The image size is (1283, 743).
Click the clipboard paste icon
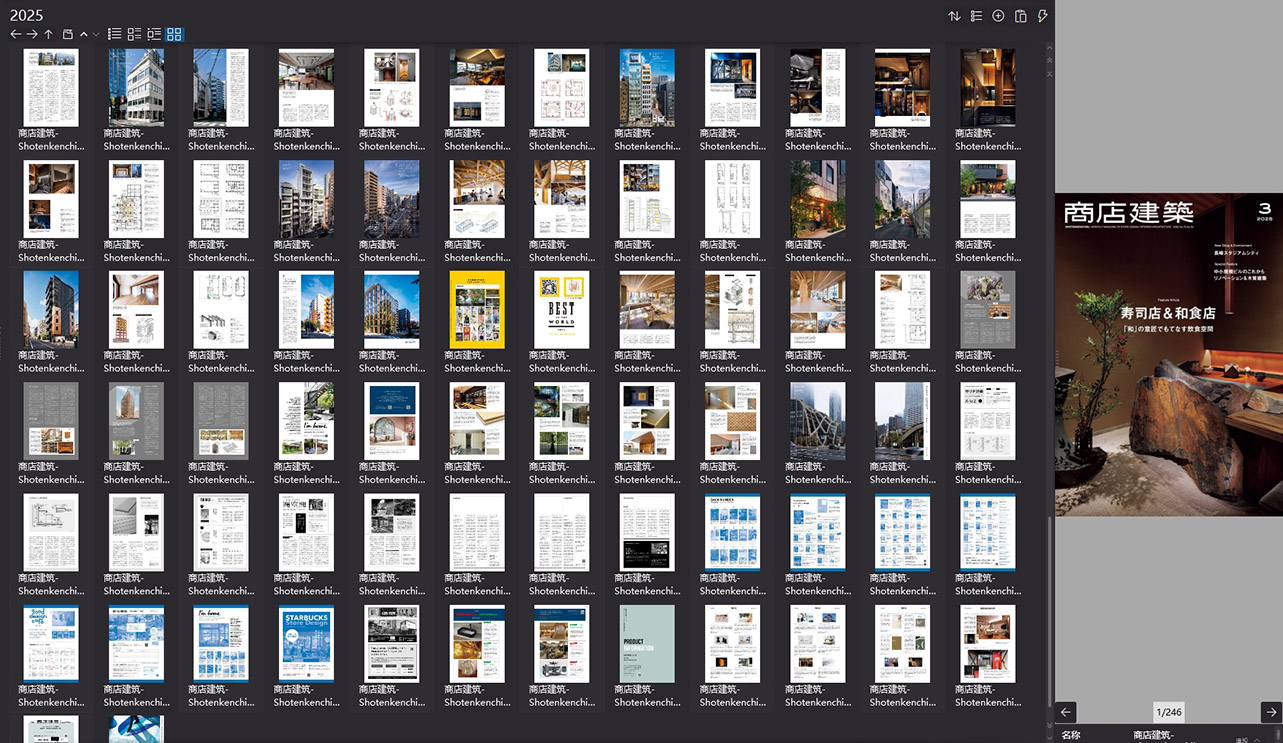click(x=1020, y=16)
